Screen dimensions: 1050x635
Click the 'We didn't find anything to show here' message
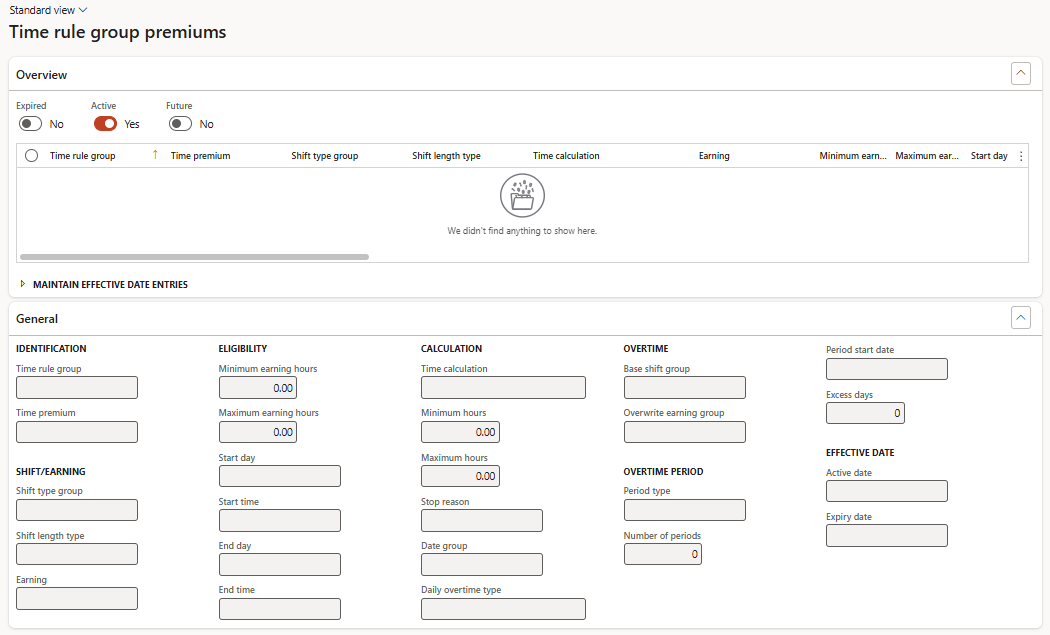[522, 230]
